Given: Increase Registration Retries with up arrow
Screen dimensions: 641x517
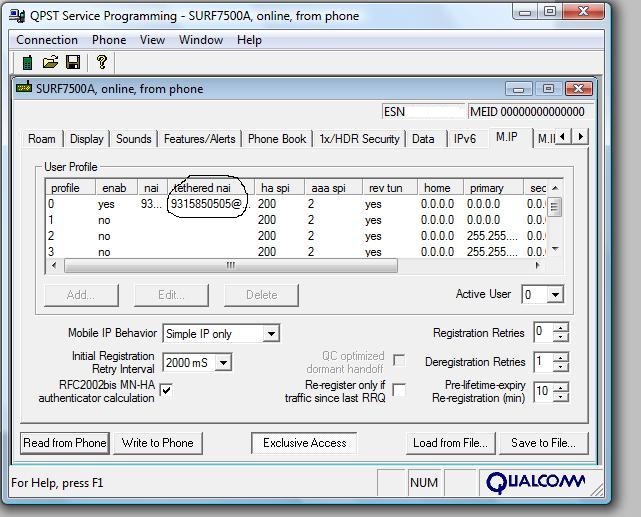Looking at the screenshot, I should 561,328.
